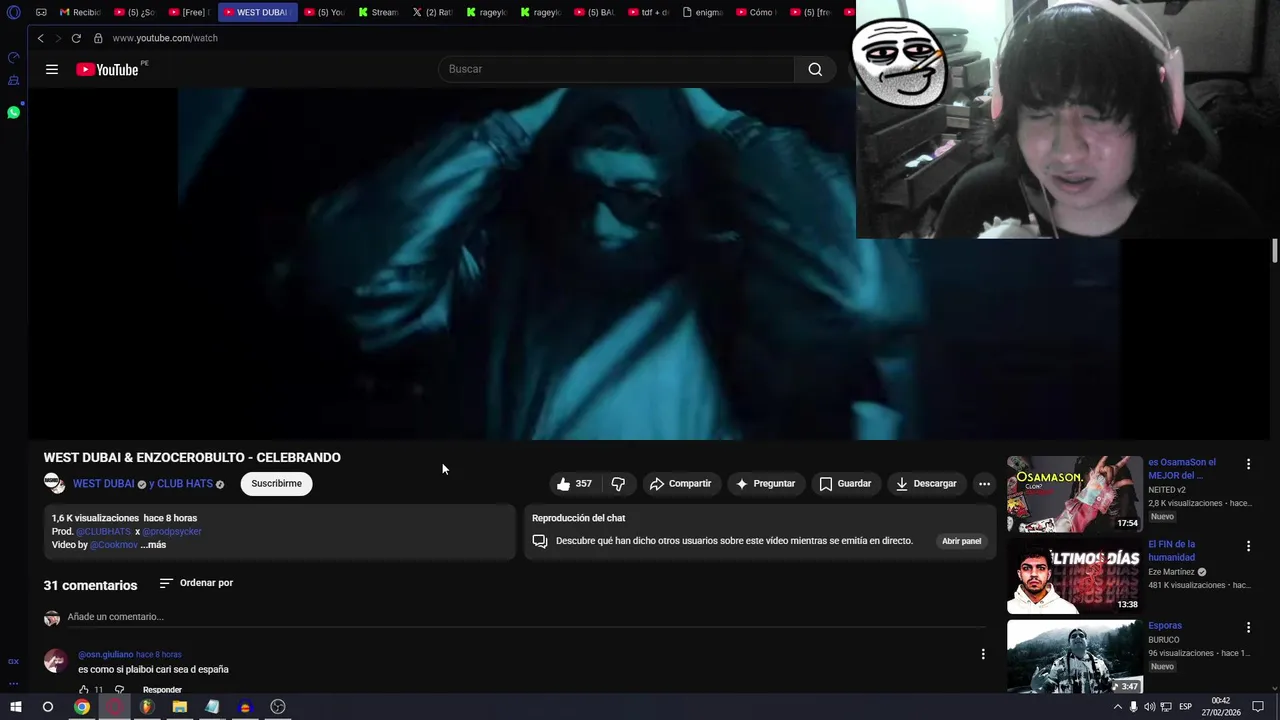Open the OsamaSon video thumbnail
This screenshot has height=720, width=1280.
click(1074, 494)
